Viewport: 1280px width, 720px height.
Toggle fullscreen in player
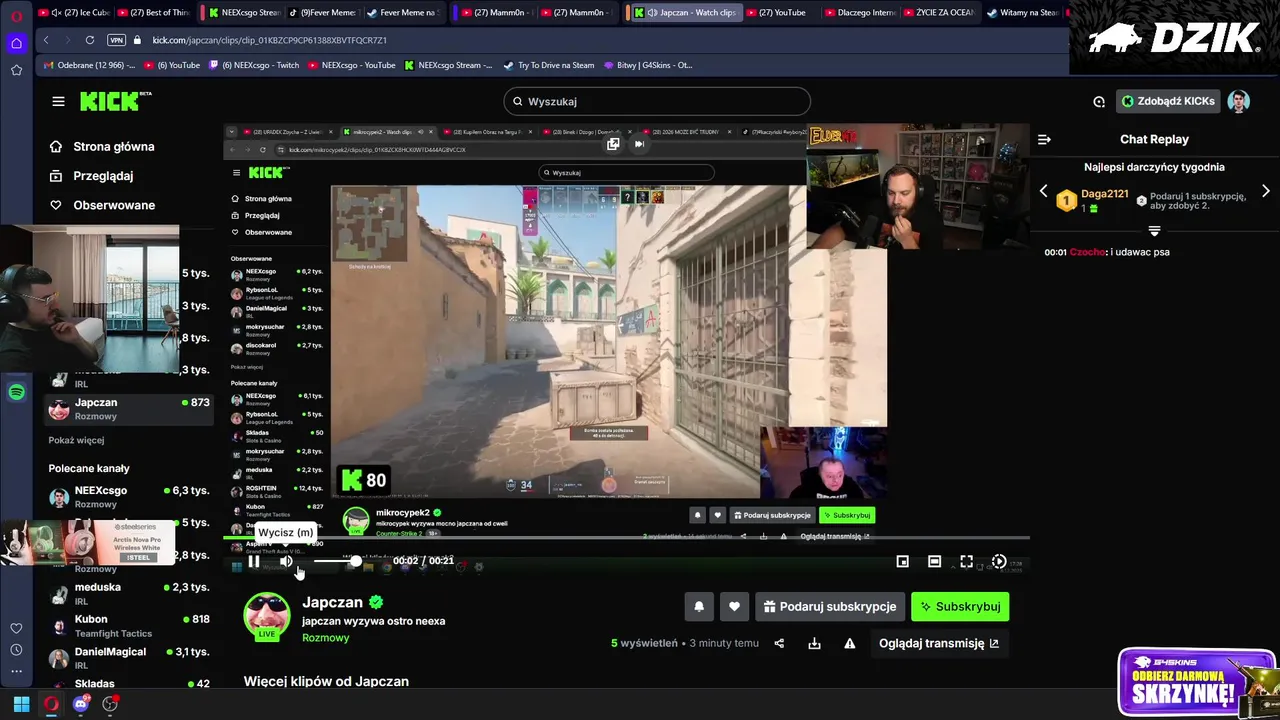pyautogui.click(x=966, y=562)
